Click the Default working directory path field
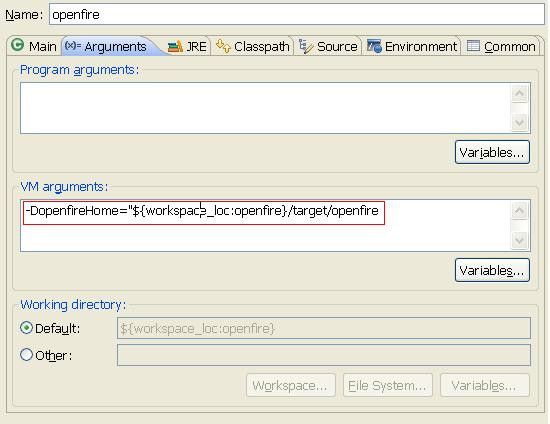The image size is (550, 424). (324, 328)
